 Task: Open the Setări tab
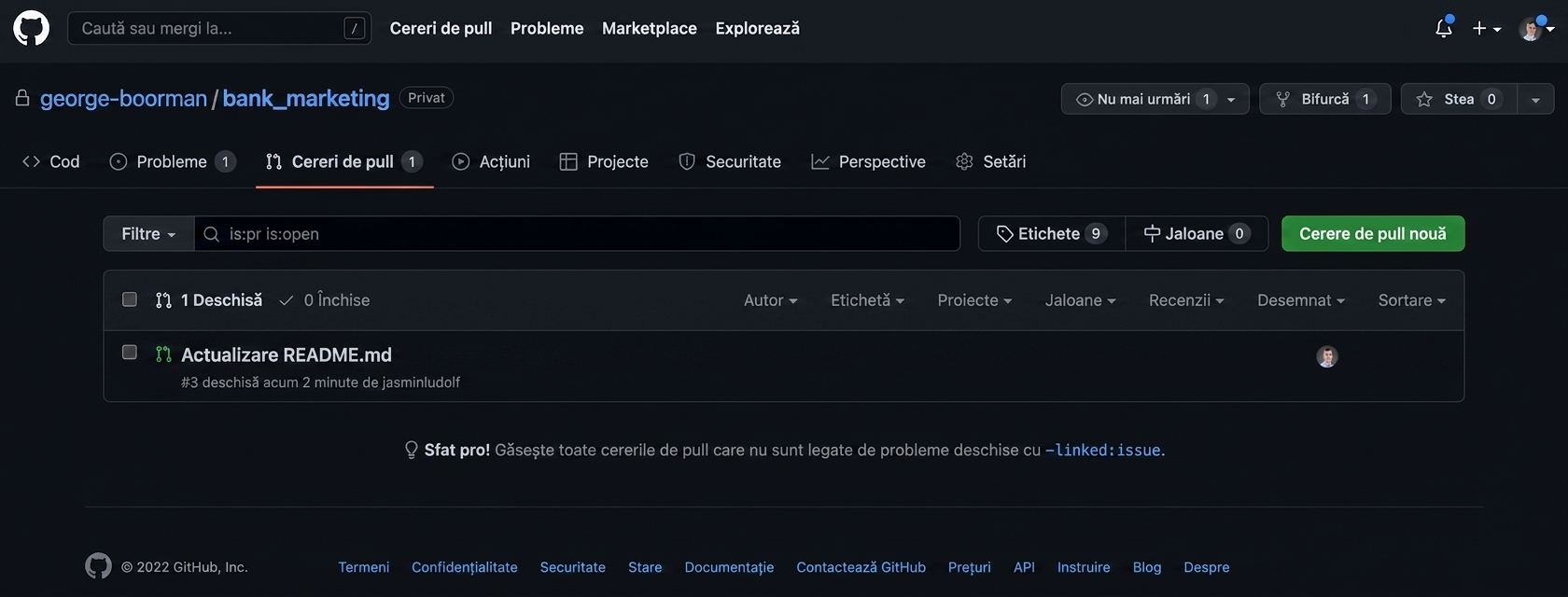(x=991, y=161)
